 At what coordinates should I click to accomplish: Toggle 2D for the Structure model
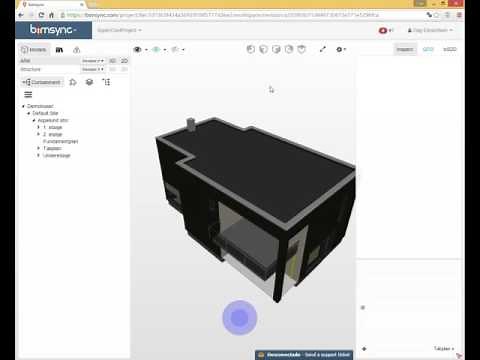pyautogui.click(x=124, y=69)
